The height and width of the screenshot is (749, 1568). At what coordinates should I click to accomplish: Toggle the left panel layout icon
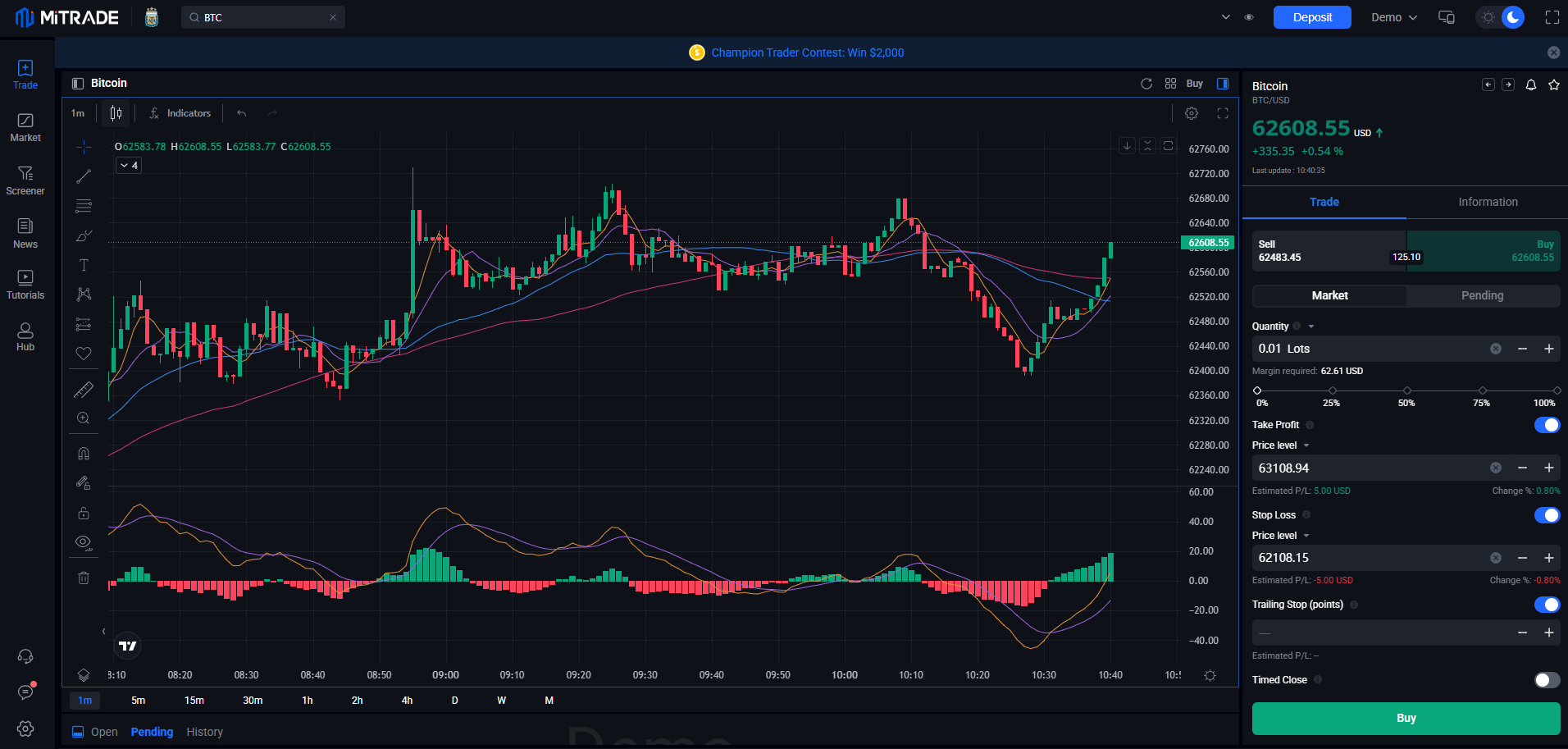point(78,84)
